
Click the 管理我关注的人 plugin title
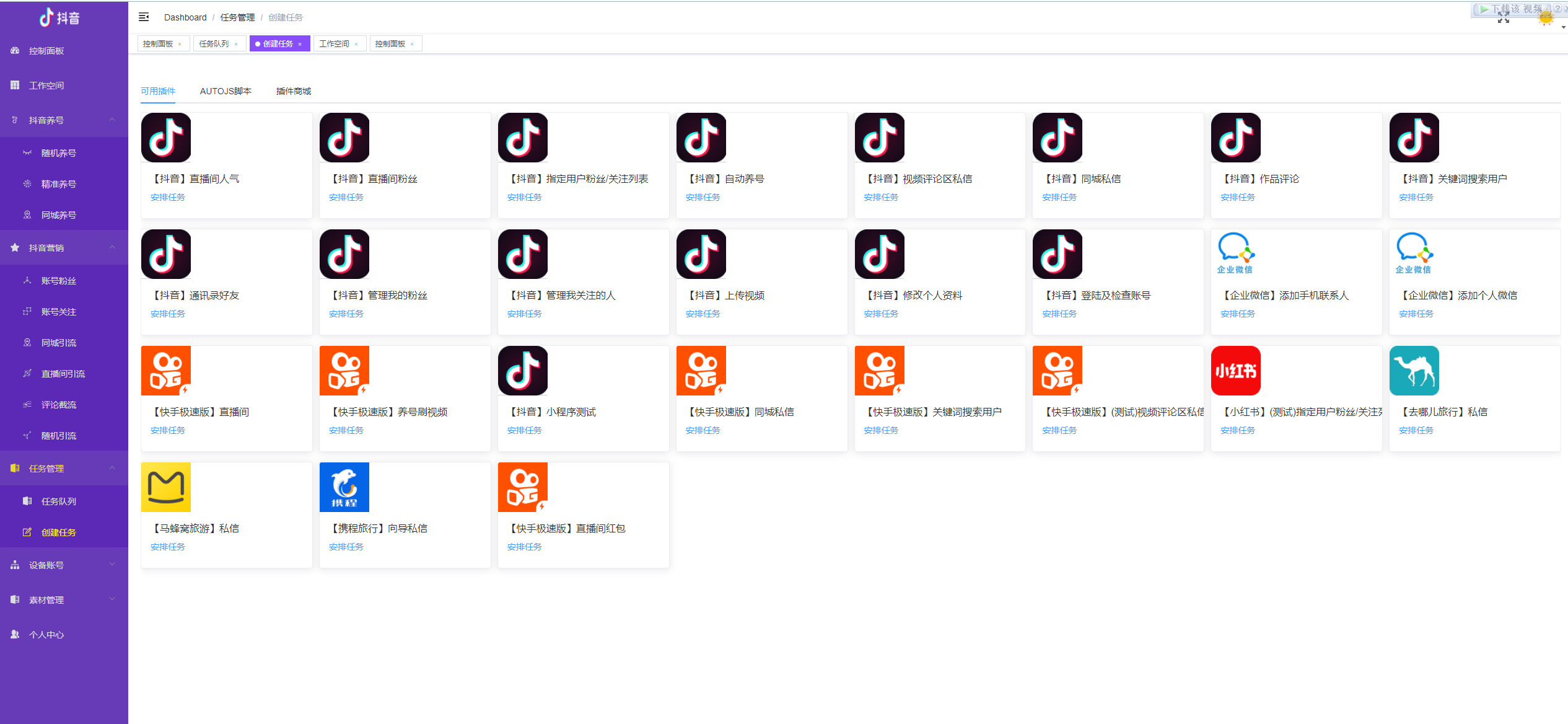pos(561,295)
